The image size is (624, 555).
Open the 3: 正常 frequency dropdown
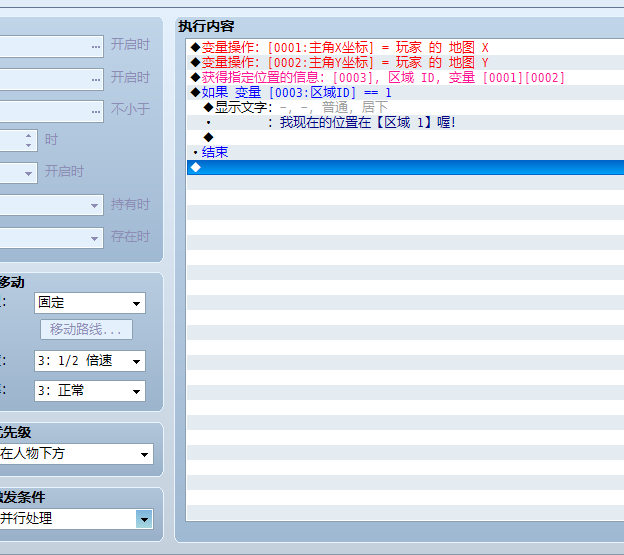coord(90,391)
